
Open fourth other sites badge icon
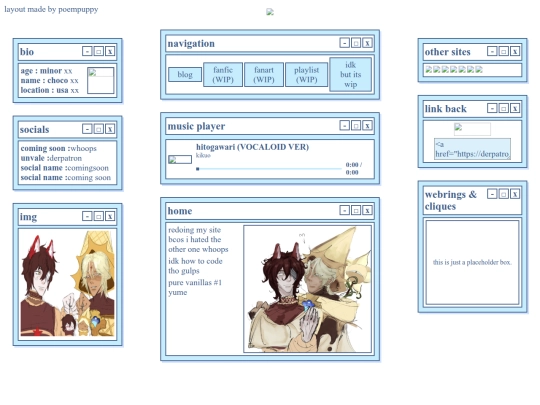(454, 70)
